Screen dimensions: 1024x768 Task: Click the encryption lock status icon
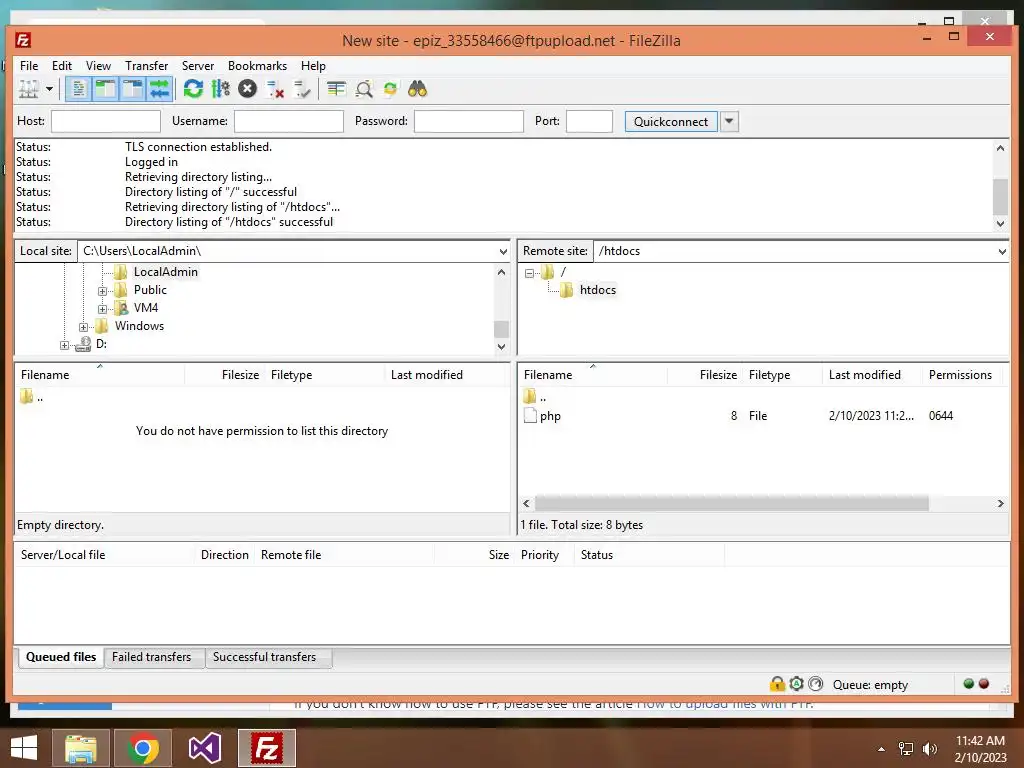777,684
